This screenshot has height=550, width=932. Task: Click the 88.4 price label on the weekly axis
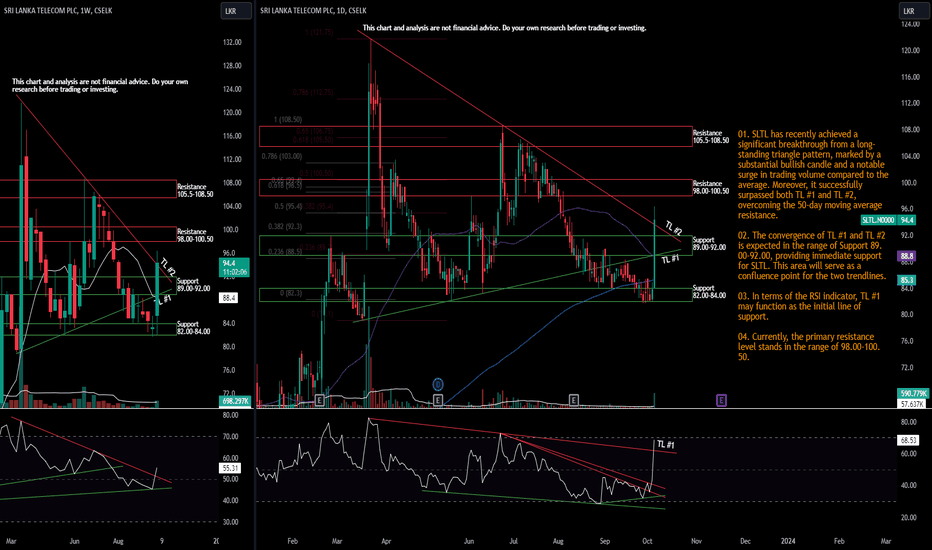tap(229, 297)
